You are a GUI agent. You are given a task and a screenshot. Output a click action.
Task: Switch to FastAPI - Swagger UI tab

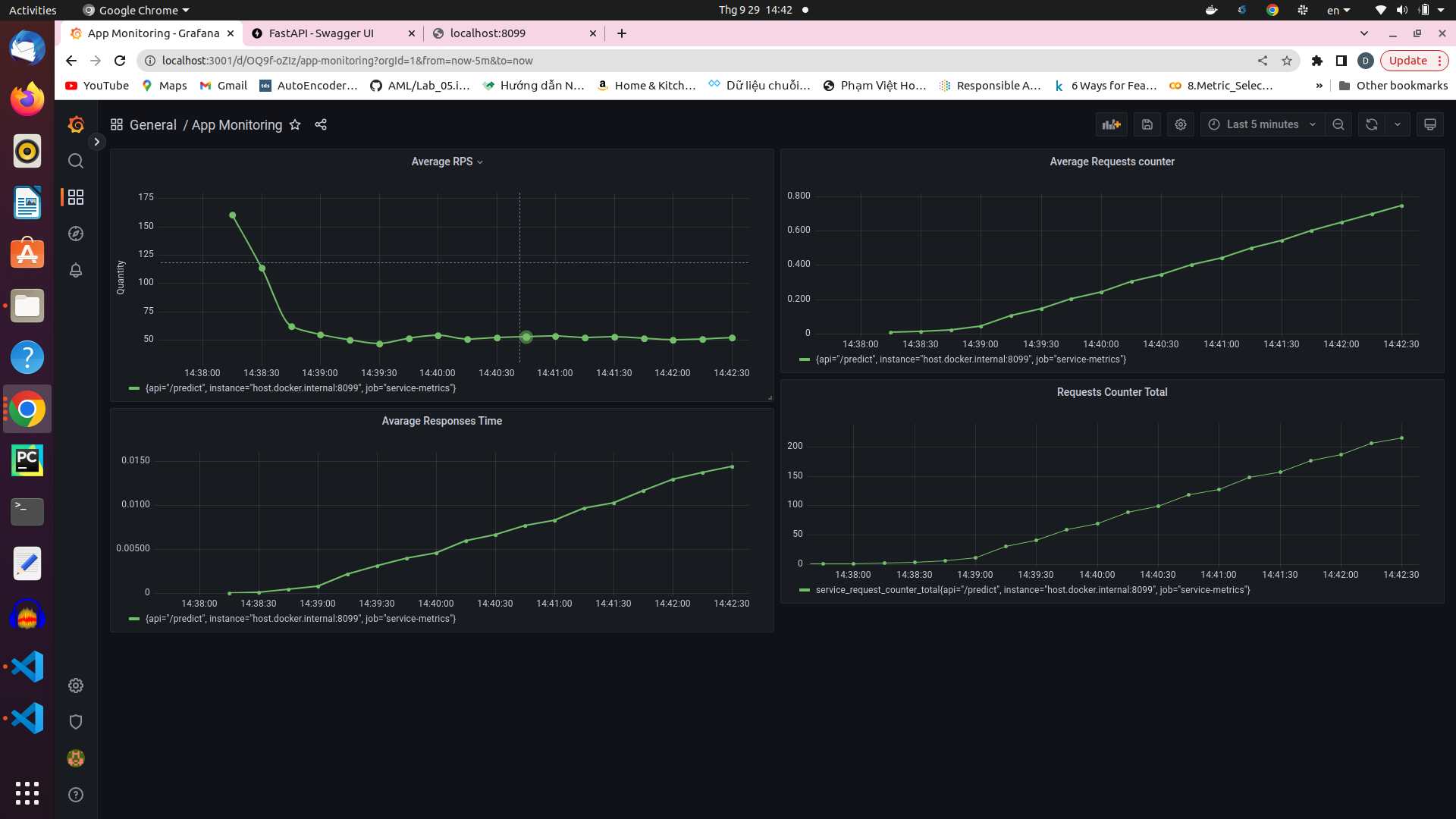click(321, 33)
